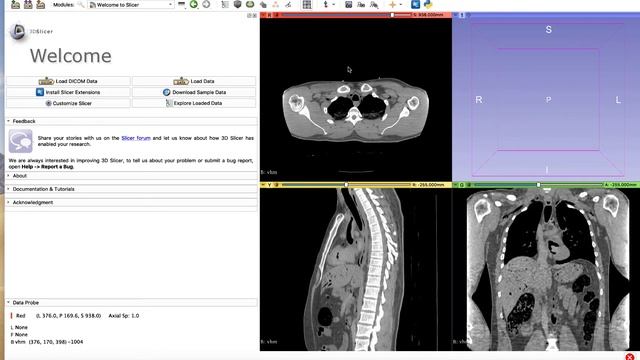Click green slice offset value field
Viewport: 640px width, 360px height.
621,185
